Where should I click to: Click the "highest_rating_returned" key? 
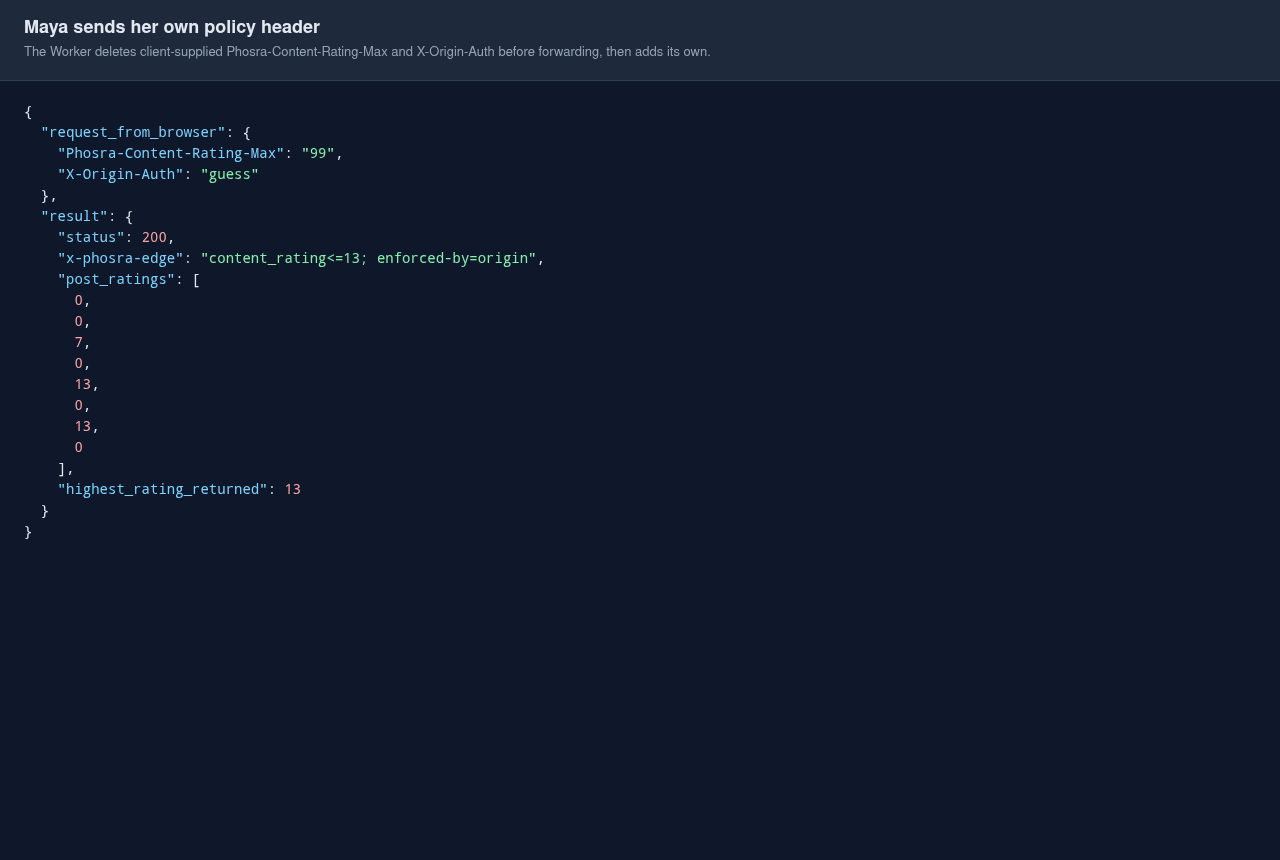(163, 489)
